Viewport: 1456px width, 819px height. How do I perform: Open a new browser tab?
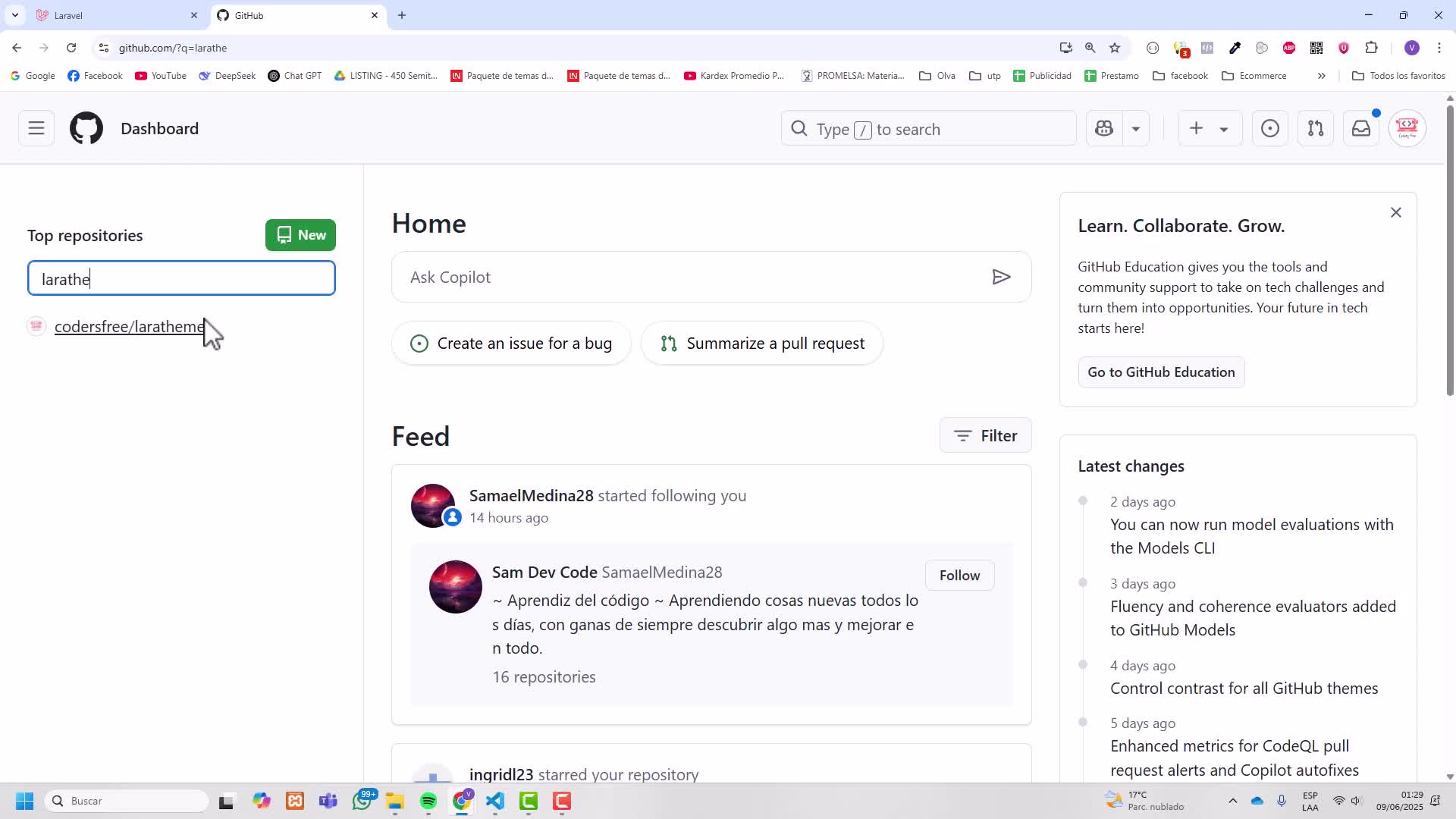coord(402,15)
